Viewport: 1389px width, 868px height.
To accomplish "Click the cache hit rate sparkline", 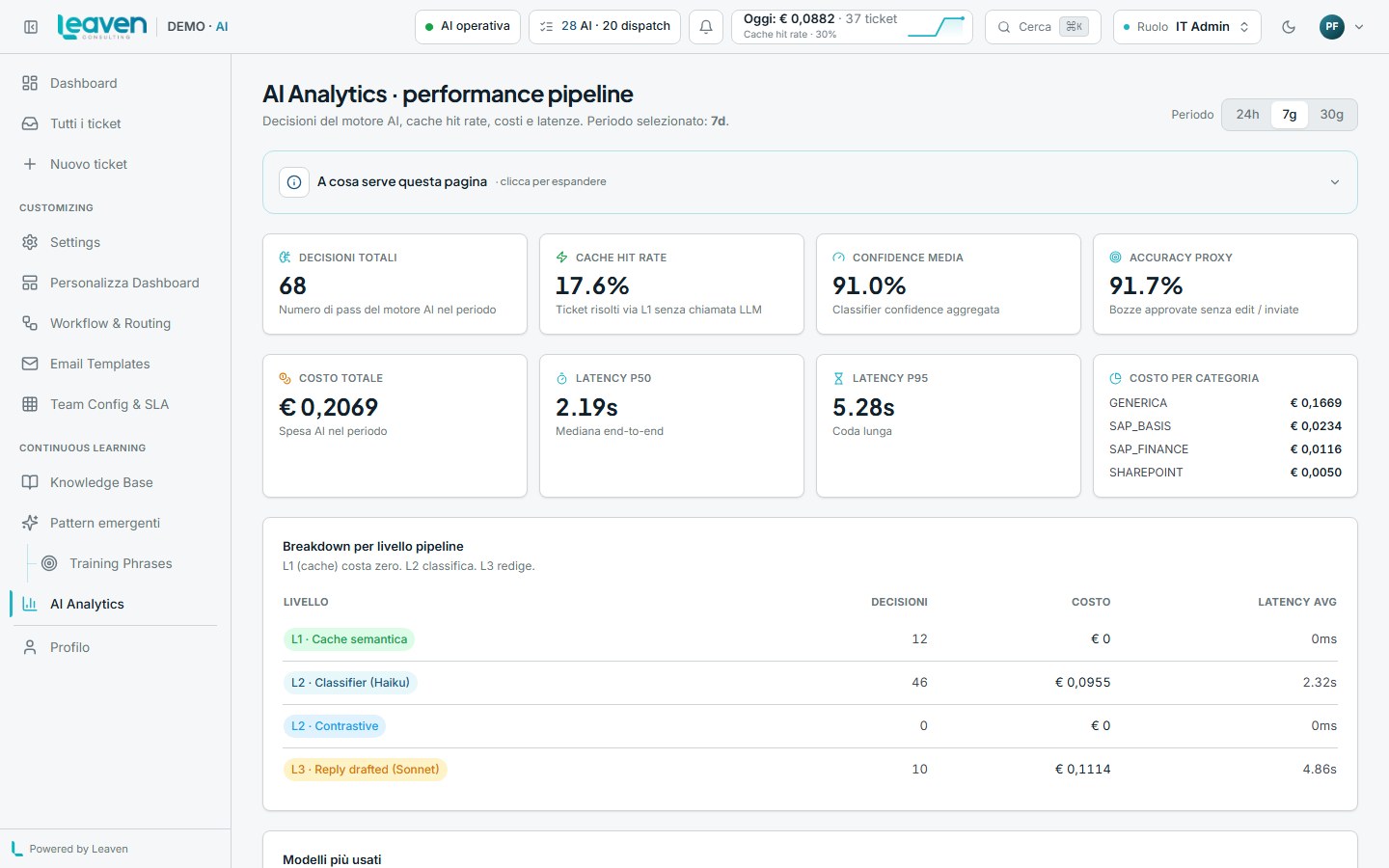I will click(937, 27).
